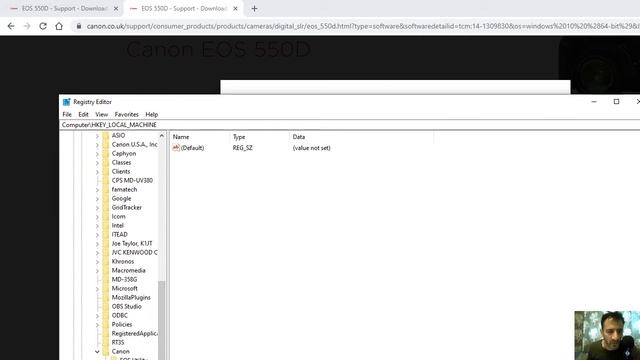Expand the Policies key
Screen dimensions: 640x360
pos(97,325)
